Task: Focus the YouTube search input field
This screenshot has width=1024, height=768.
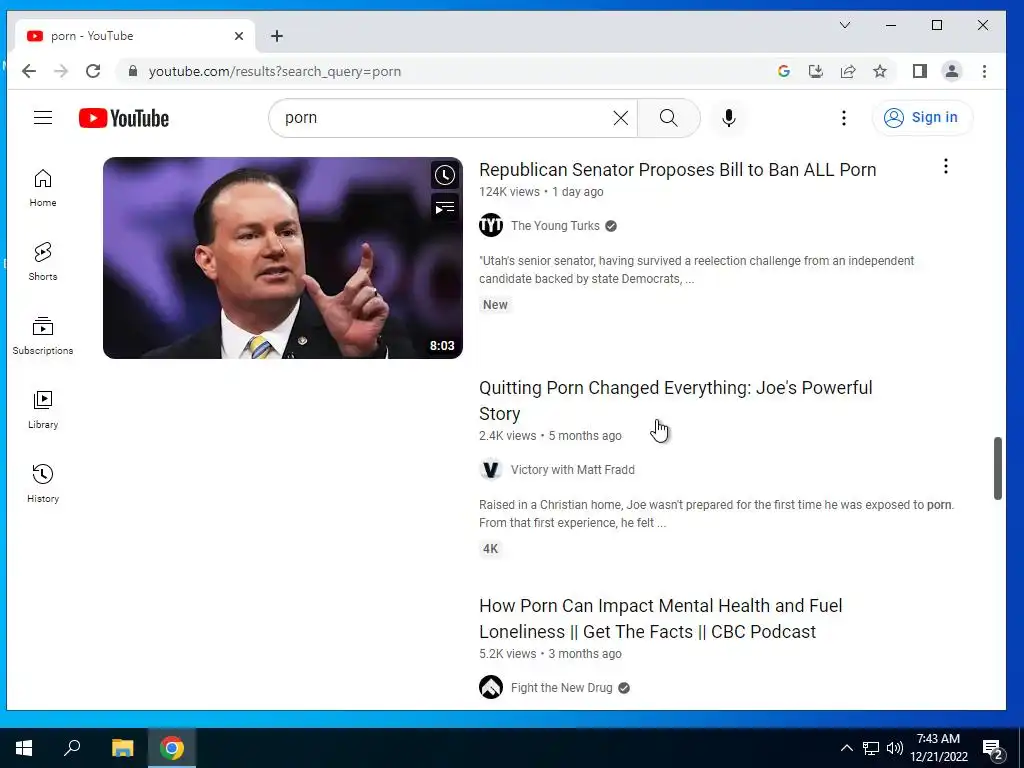Action: point(444,118)
